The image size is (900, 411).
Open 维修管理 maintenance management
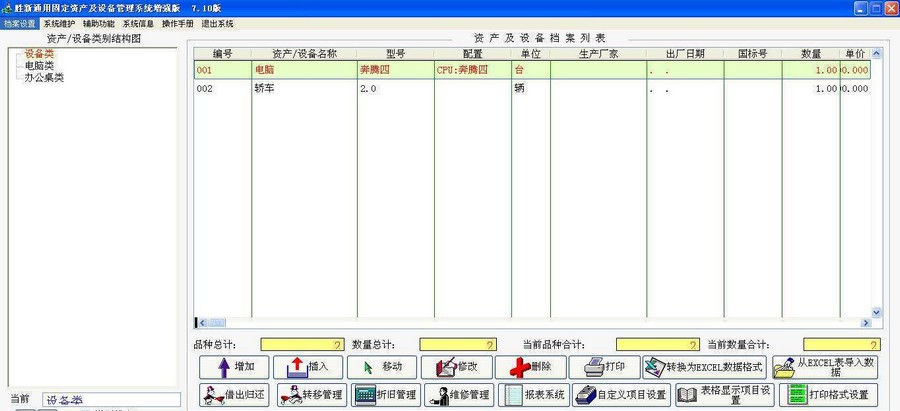click(x=459, y=395)
